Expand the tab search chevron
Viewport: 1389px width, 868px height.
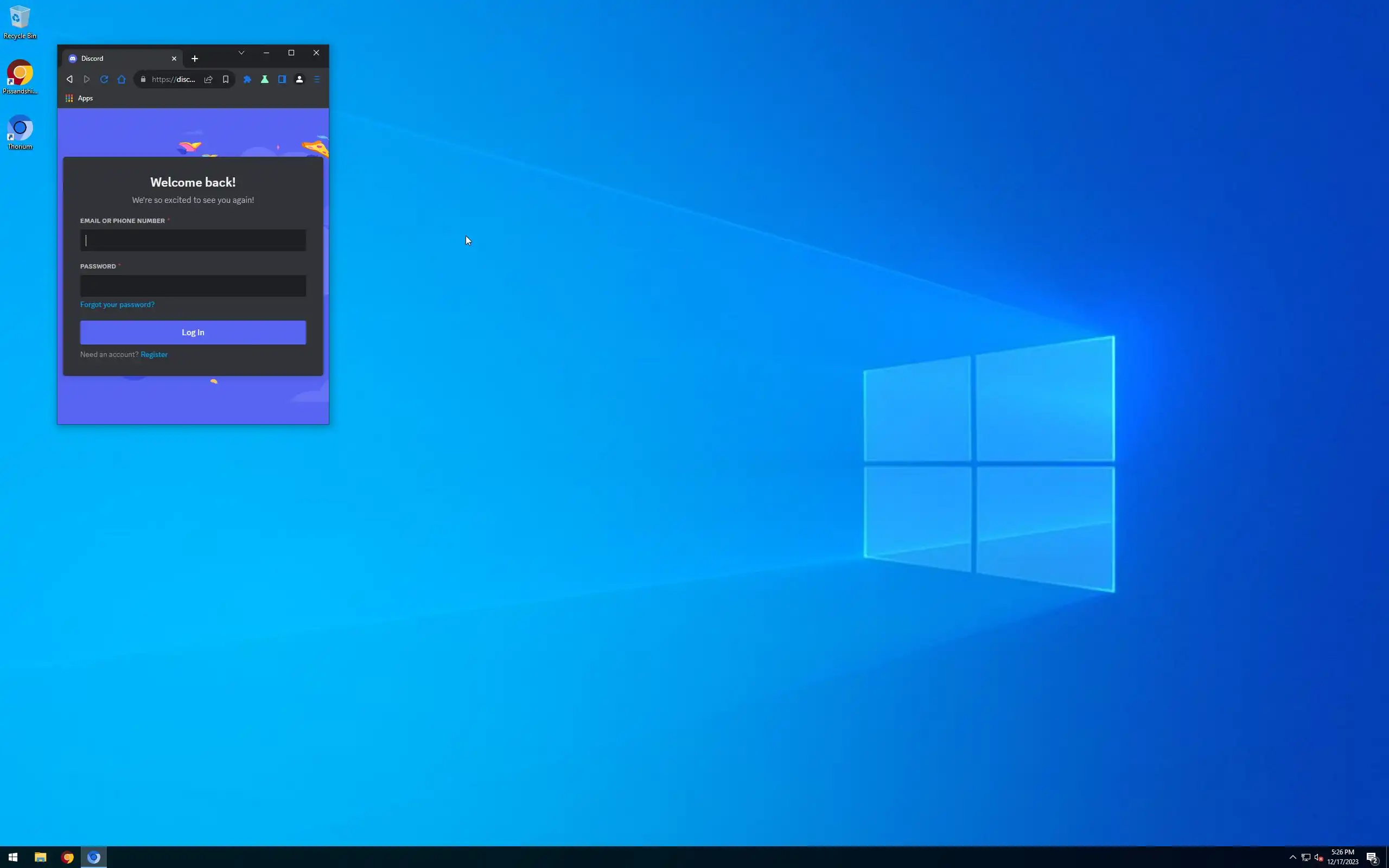(x=241, y=53)
